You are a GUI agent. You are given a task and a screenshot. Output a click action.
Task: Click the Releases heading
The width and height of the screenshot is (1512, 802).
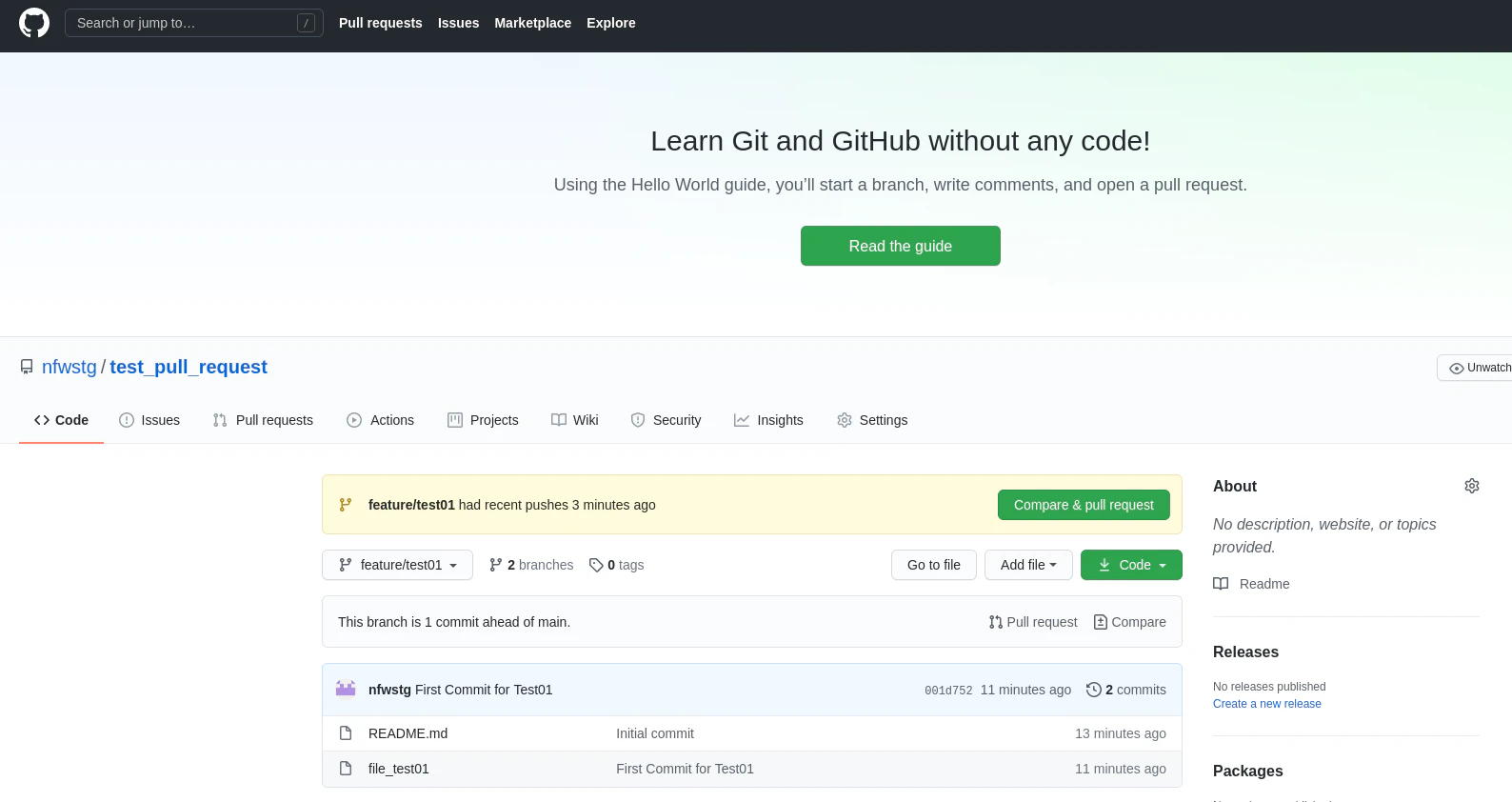click(1245, 652)
